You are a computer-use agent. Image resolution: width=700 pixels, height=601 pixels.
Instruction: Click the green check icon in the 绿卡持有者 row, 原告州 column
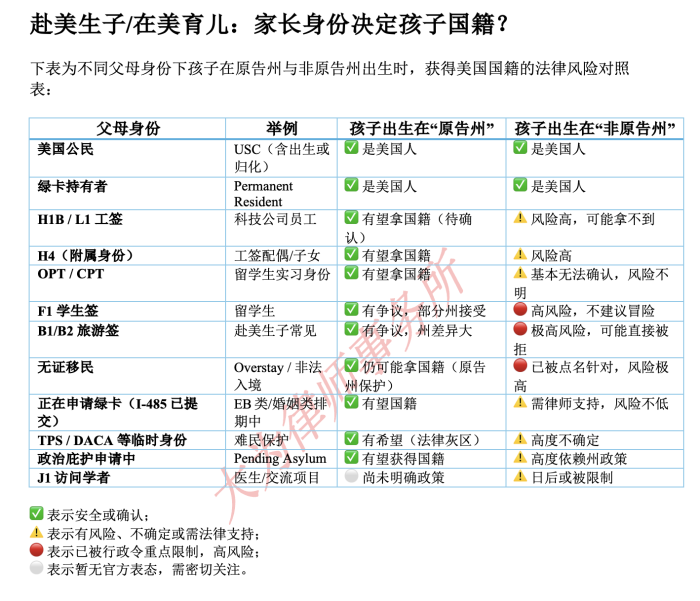(x=351, y=184)
